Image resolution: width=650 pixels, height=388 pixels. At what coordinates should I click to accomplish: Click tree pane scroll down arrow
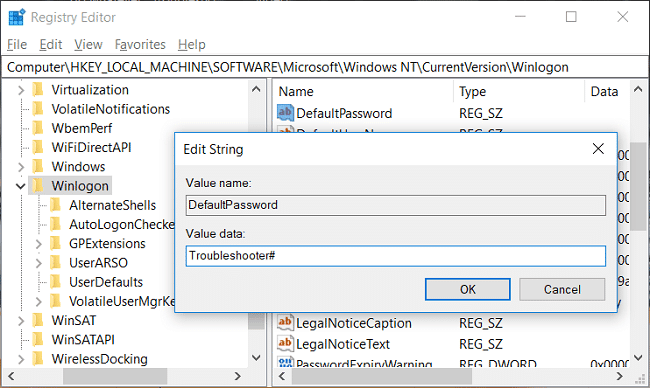[x=256, y=358]
